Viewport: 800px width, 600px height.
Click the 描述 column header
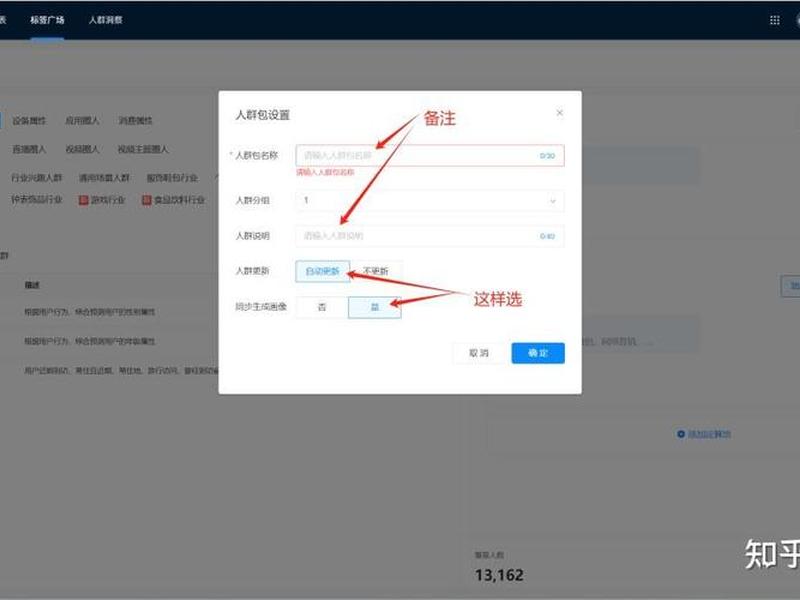pos(32,285)
